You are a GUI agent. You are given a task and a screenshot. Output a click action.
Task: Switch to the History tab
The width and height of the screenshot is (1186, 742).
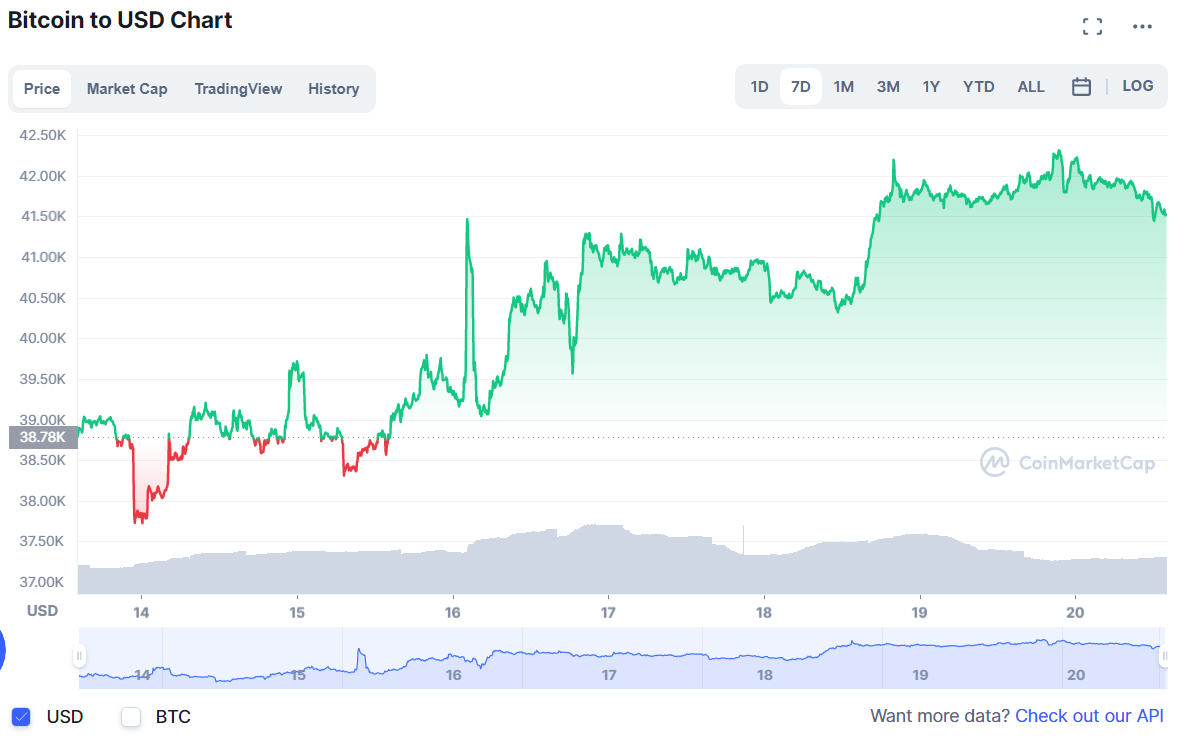[334, 88]
